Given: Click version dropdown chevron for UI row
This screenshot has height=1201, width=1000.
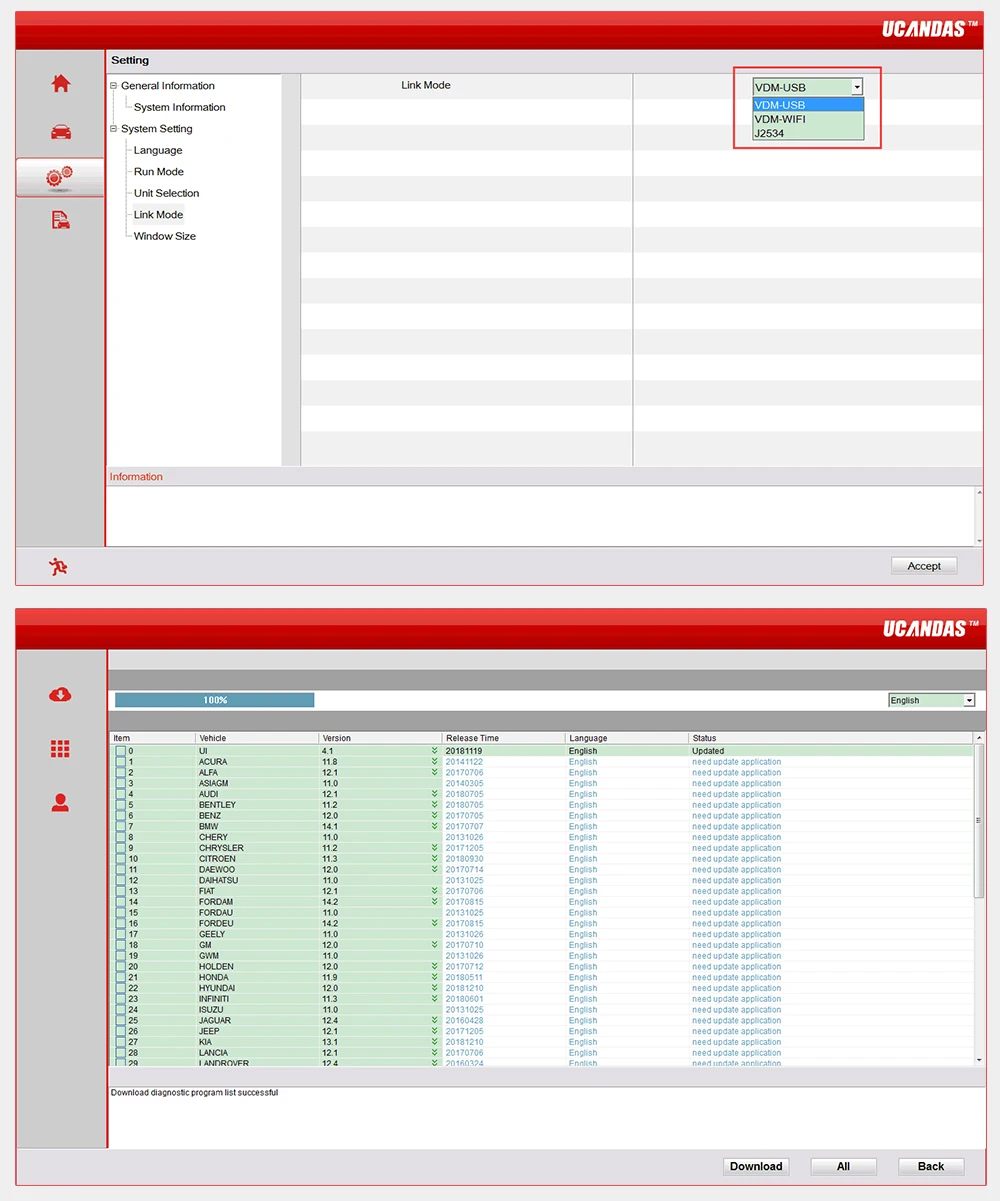Looking at the screenshot, I should point(435,751).
